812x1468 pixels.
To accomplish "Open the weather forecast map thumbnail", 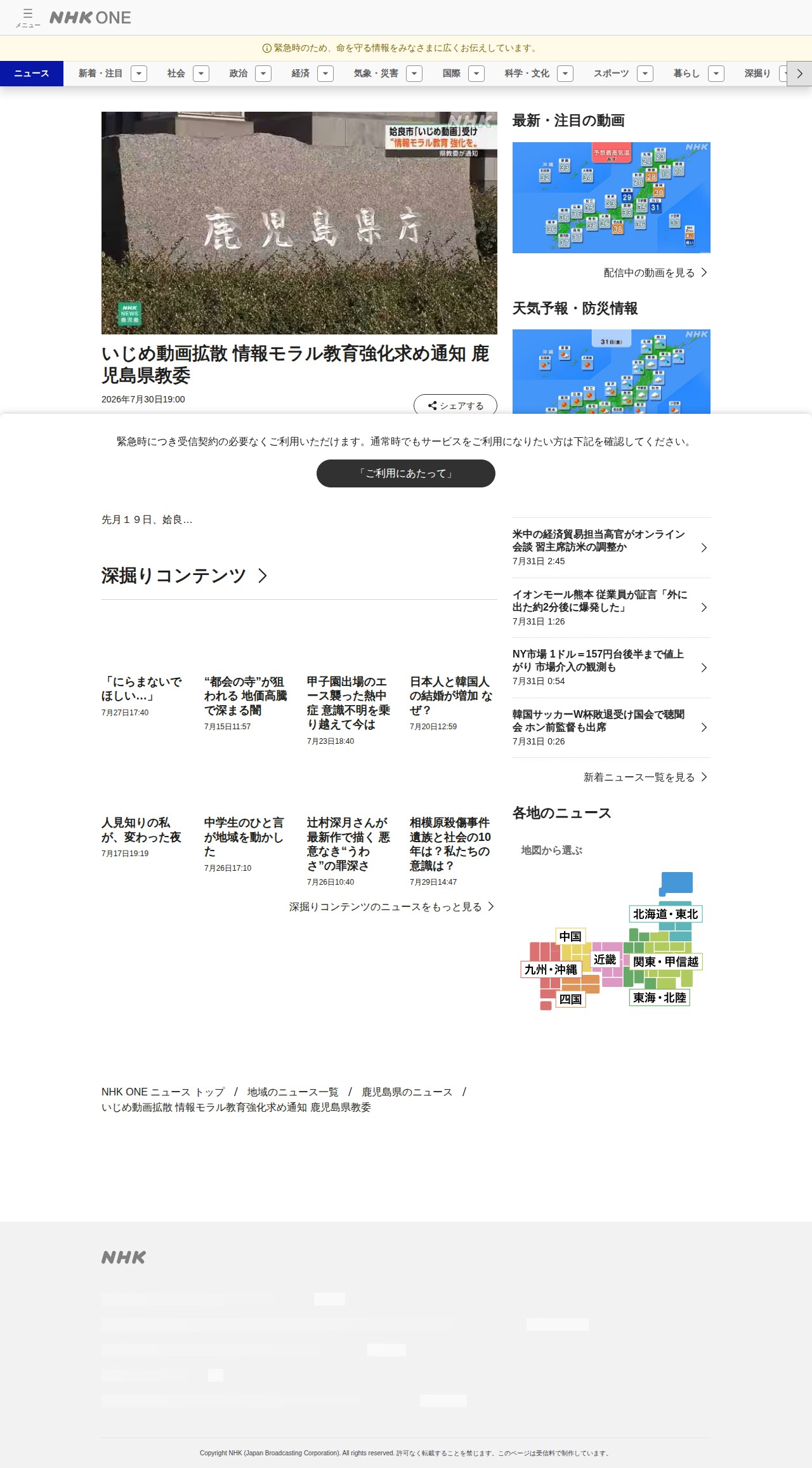I will [x=612, y=371].
